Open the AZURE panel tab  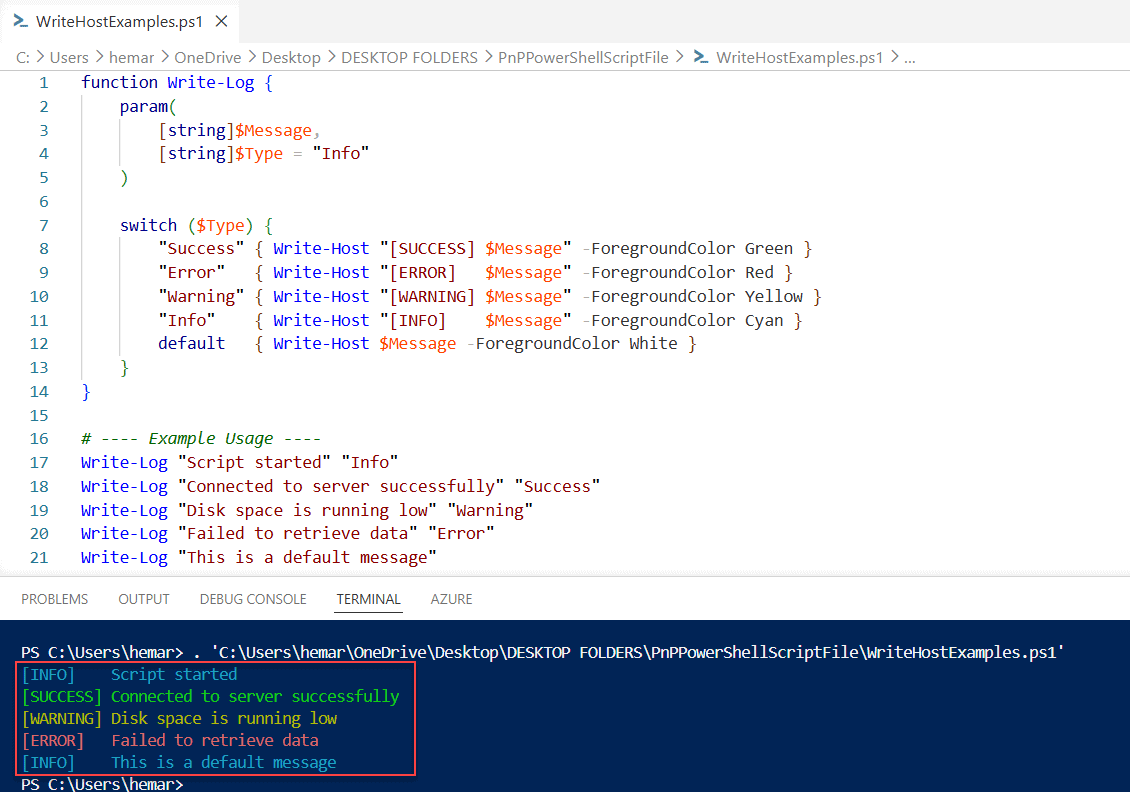coord(451,599)
